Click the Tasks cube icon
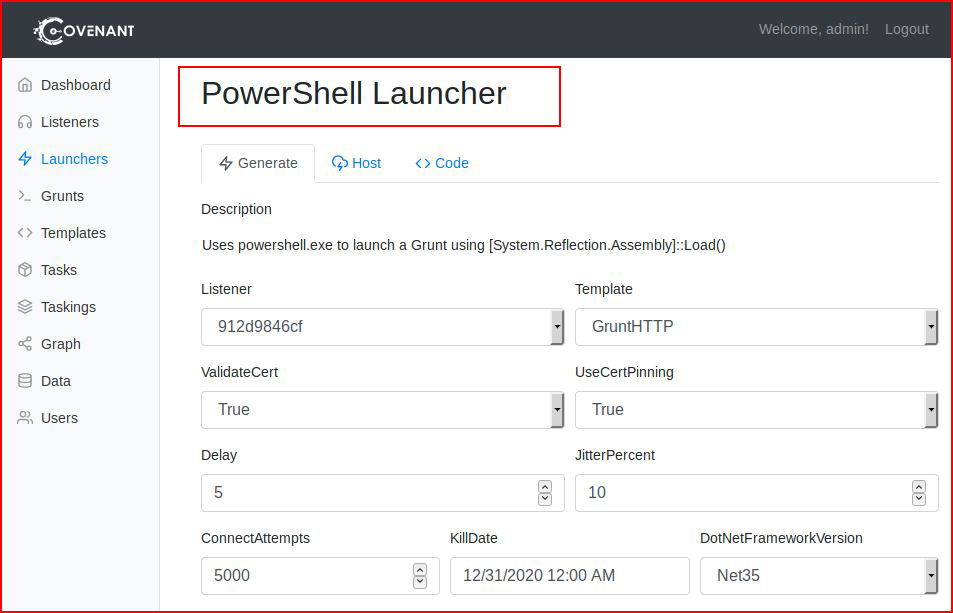This screenshot has height=613, width=953. 25,270
